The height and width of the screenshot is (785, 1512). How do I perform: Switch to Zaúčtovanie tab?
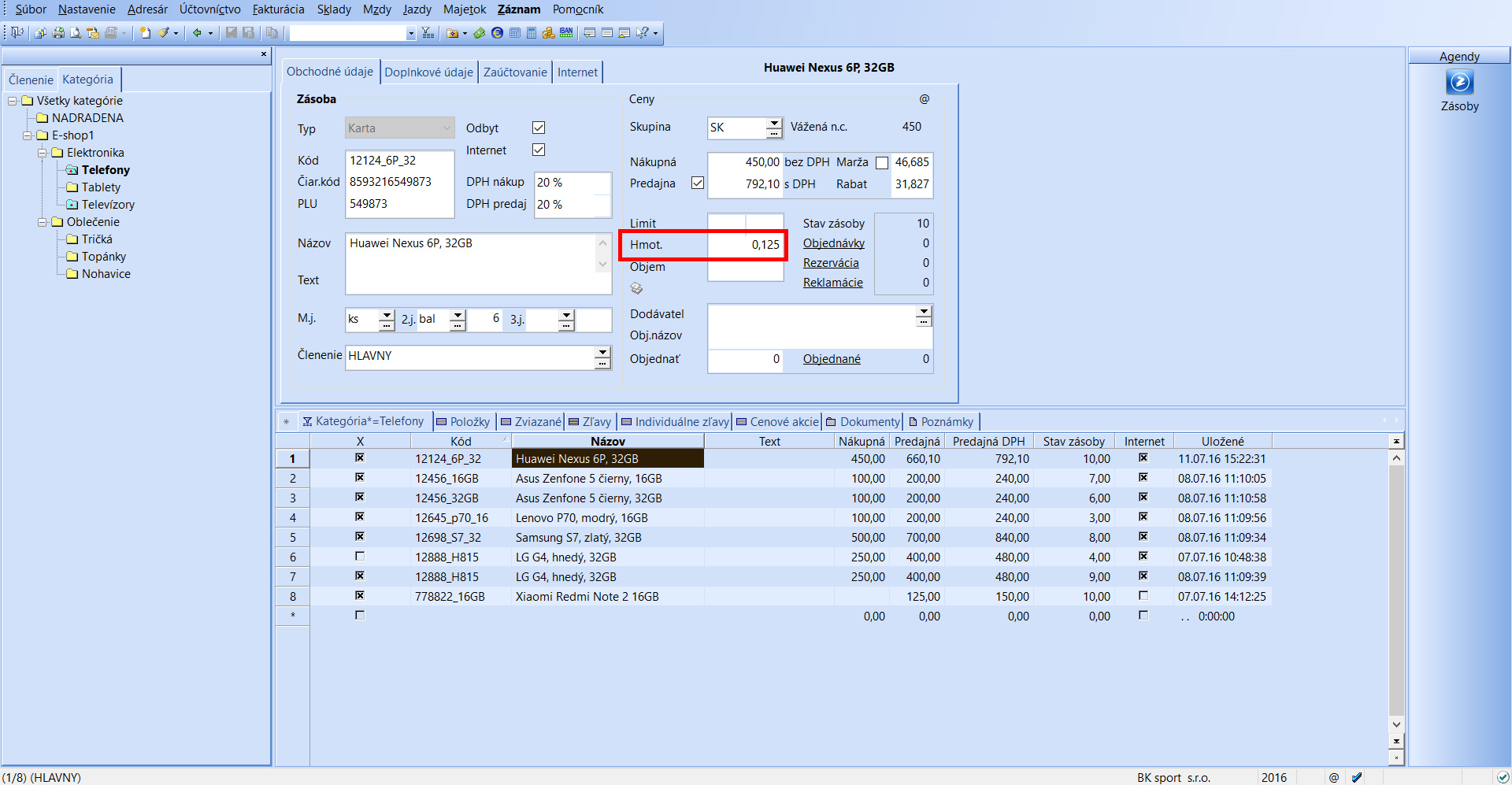pos(515,72)
